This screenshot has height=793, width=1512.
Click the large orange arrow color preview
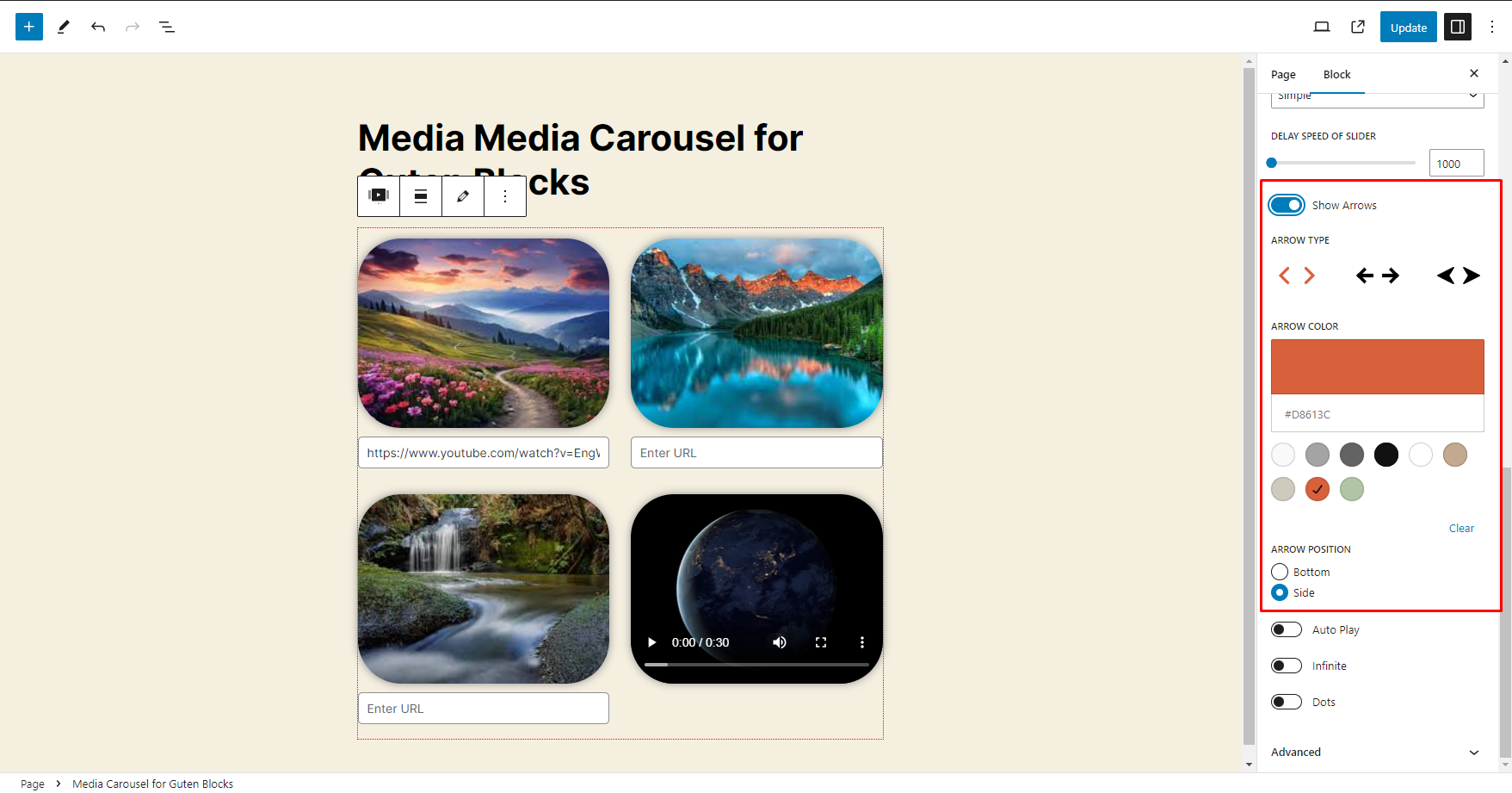pyautogui.click(x=1377, y=367)
